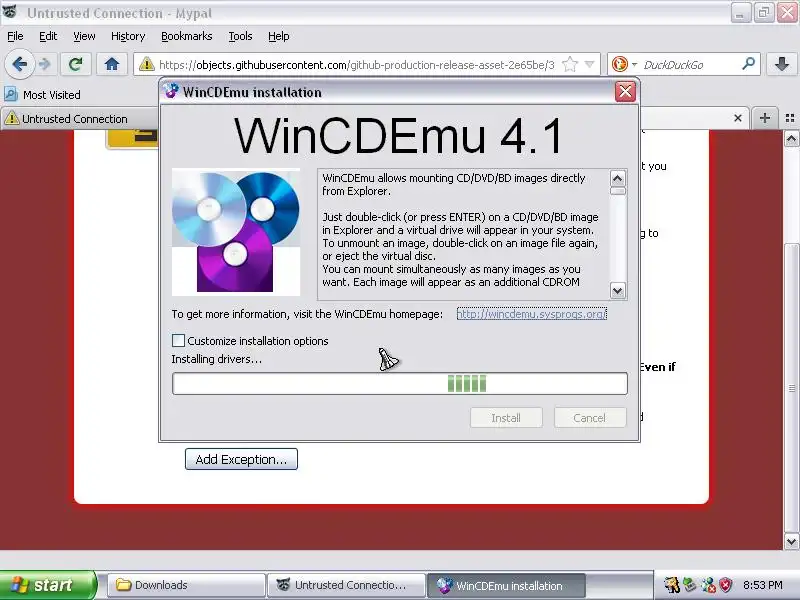Click the search magnifier icon

[x=748, y=64]
